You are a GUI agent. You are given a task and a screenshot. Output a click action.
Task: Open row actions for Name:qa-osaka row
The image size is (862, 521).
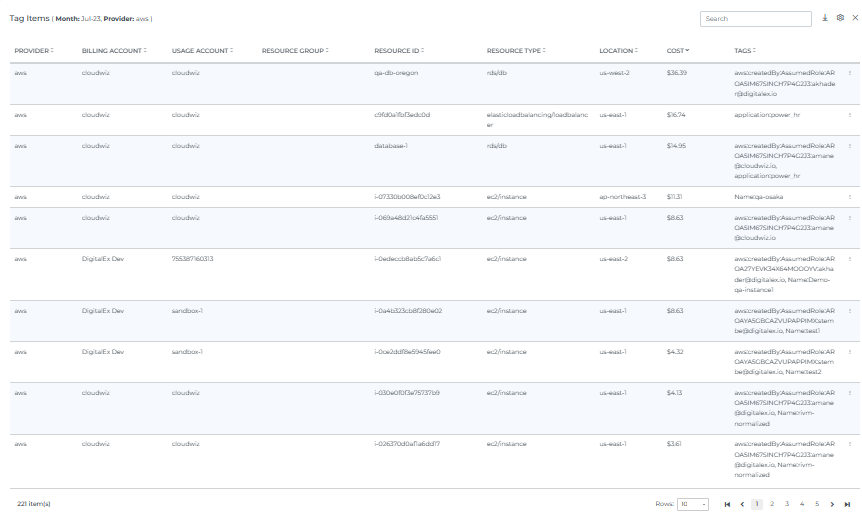(850, 197)
